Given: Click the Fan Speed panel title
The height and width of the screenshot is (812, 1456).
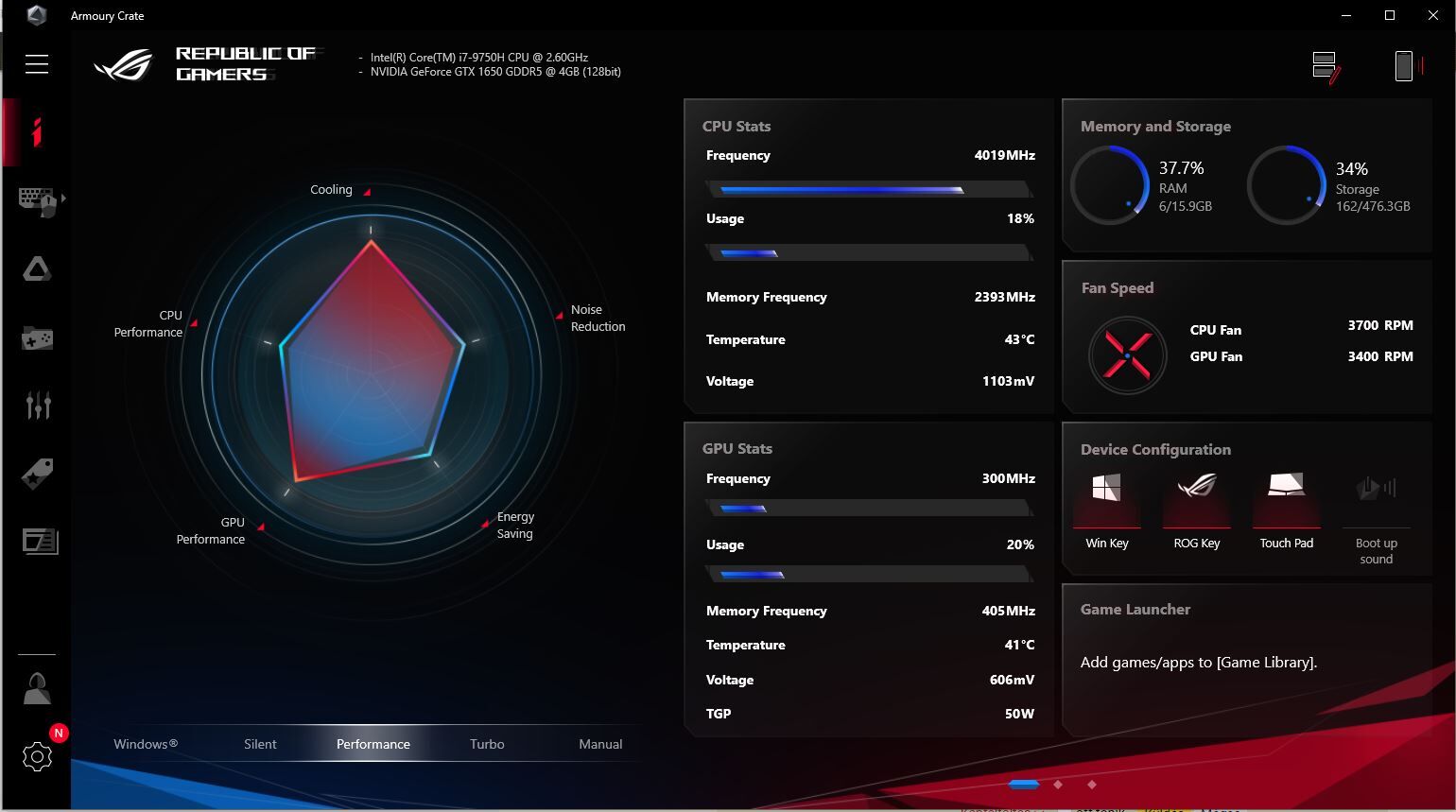Looking at the screenshot, I should (x=1118, y=288).
